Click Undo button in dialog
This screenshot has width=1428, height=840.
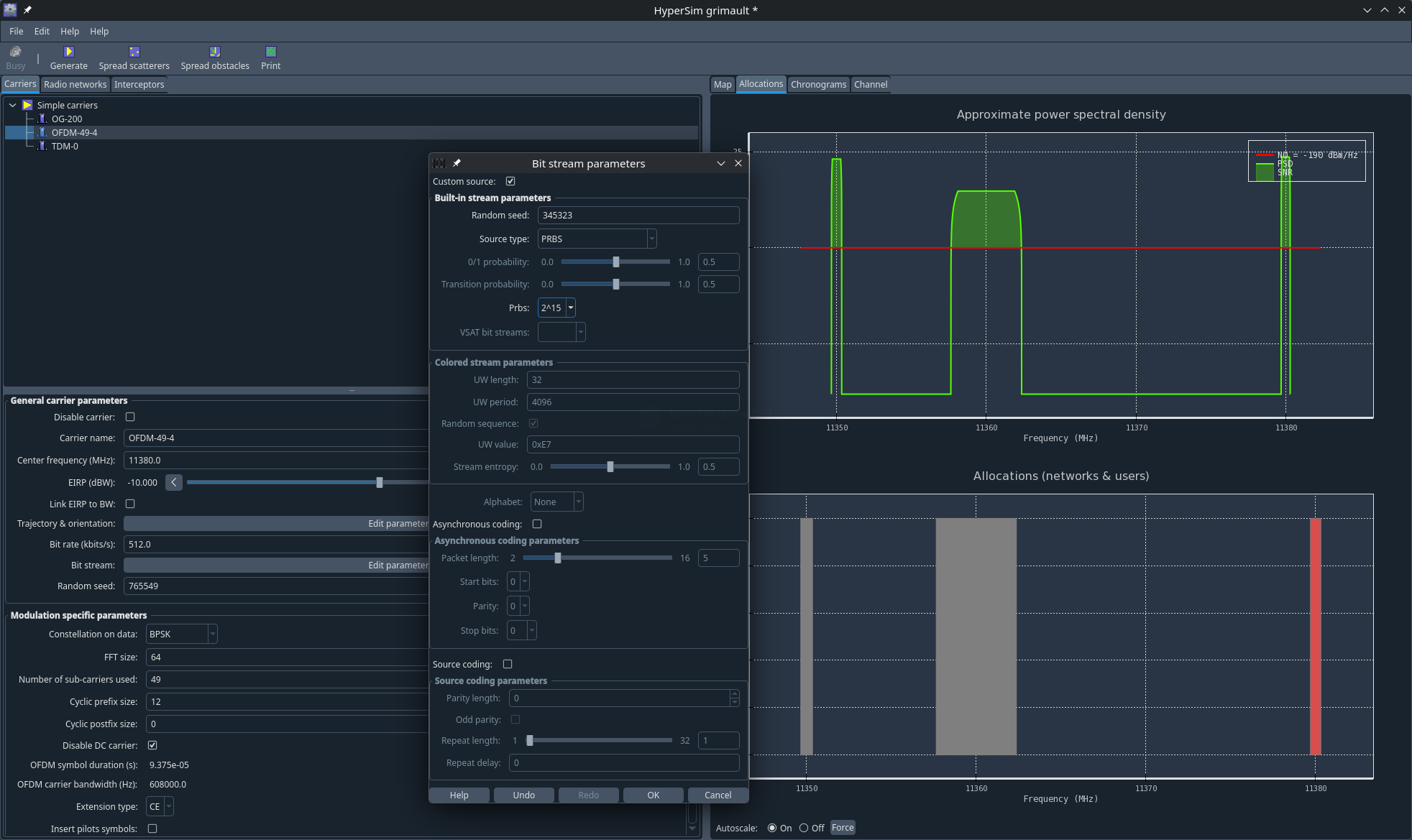point(524,795)
